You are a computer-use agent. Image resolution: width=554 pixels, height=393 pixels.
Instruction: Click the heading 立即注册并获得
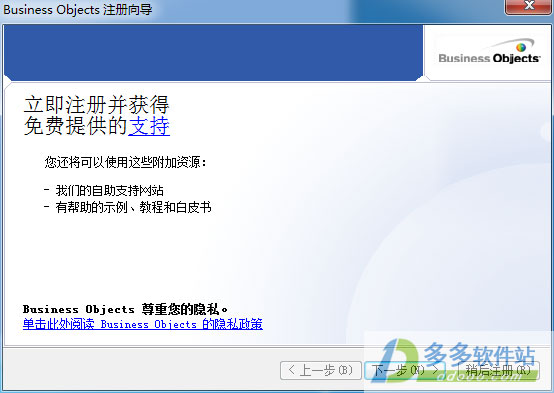(96, 105)
